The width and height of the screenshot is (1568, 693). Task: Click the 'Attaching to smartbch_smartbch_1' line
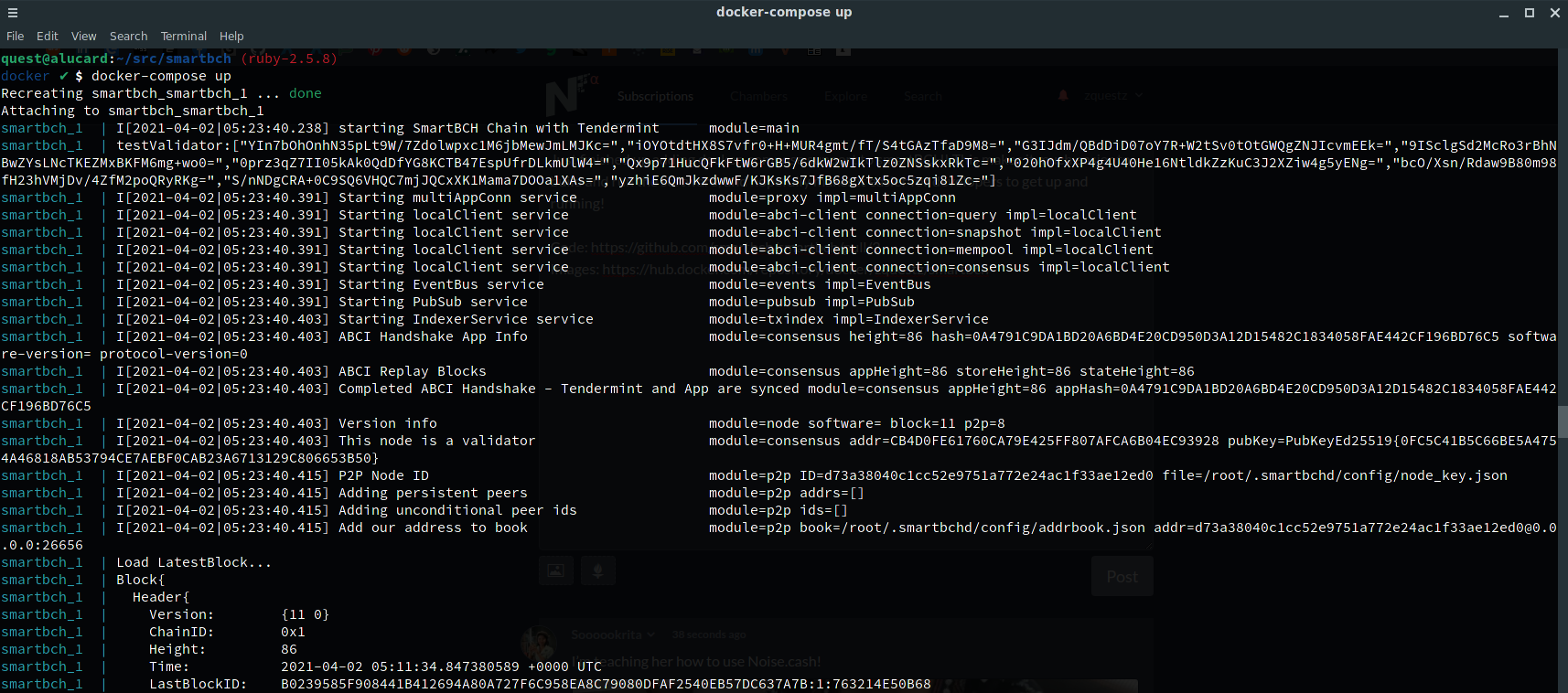click(133, 111)
